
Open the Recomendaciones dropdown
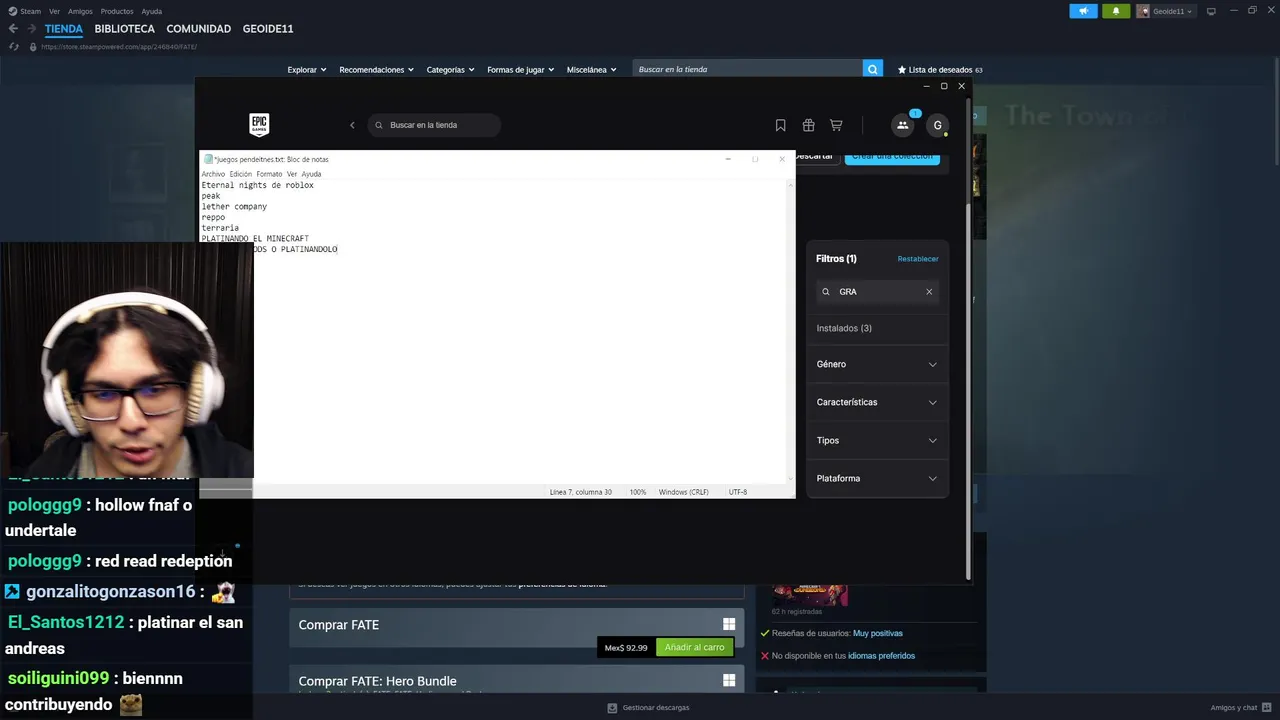point(377,70)
